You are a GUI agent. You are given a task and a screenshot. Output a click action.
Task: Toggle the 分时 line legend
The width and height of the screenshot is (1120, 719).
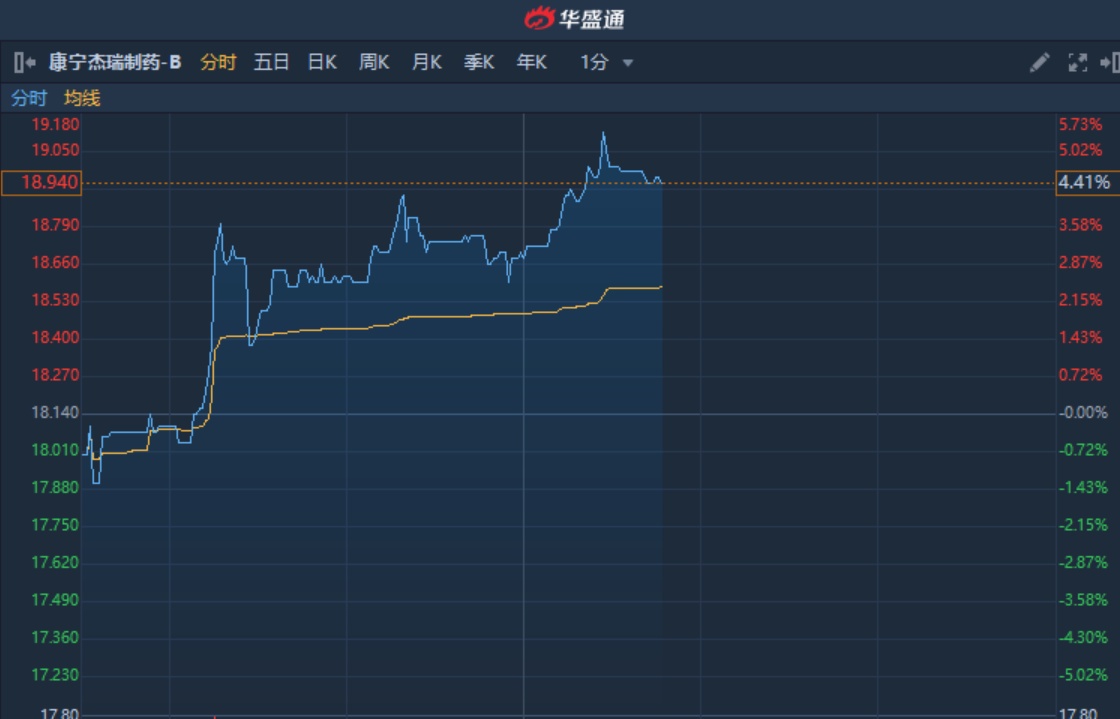pos(29,98)
